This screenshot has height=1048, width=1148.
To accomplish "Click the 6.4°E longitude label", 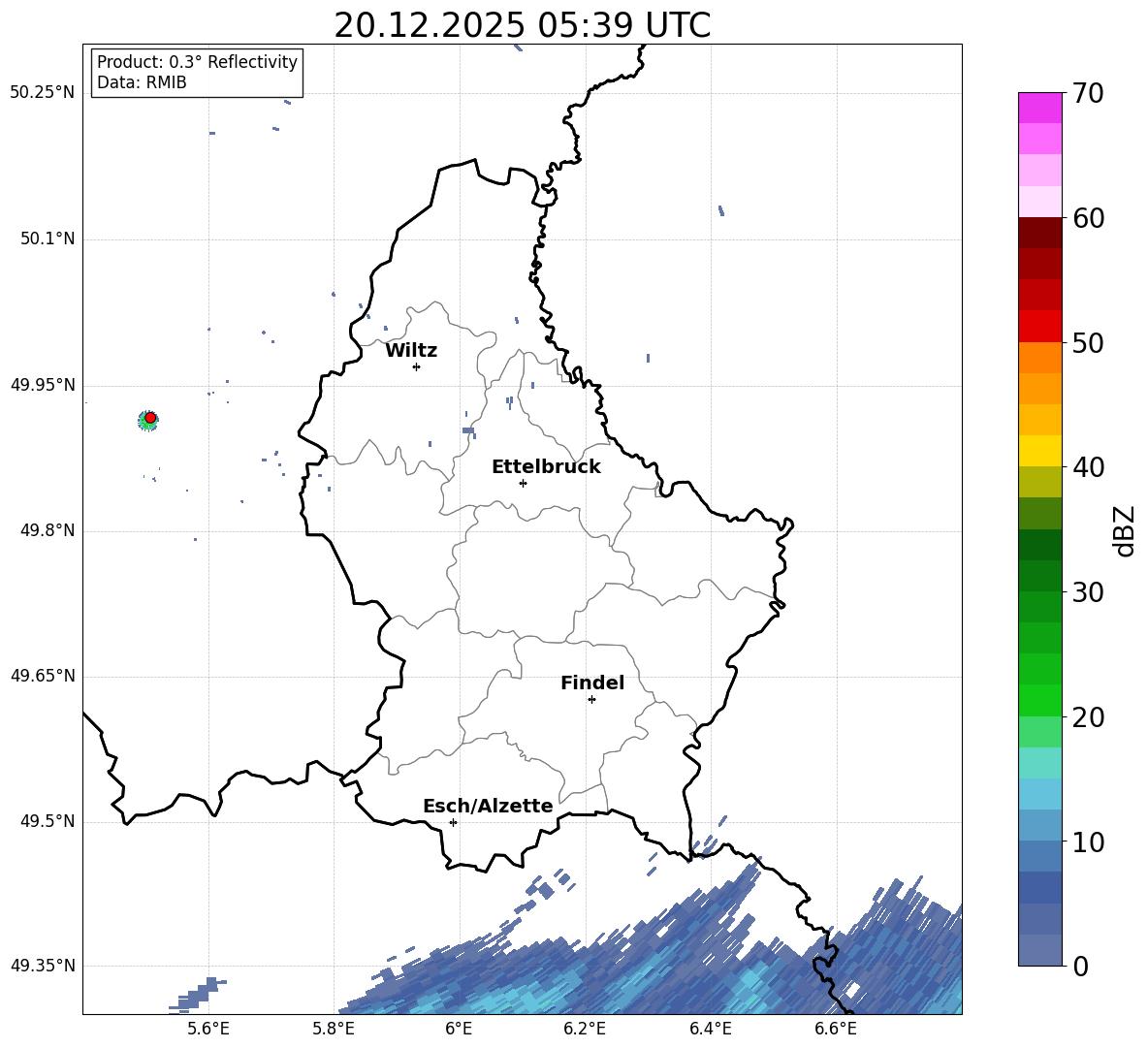I will point(710,1029).
